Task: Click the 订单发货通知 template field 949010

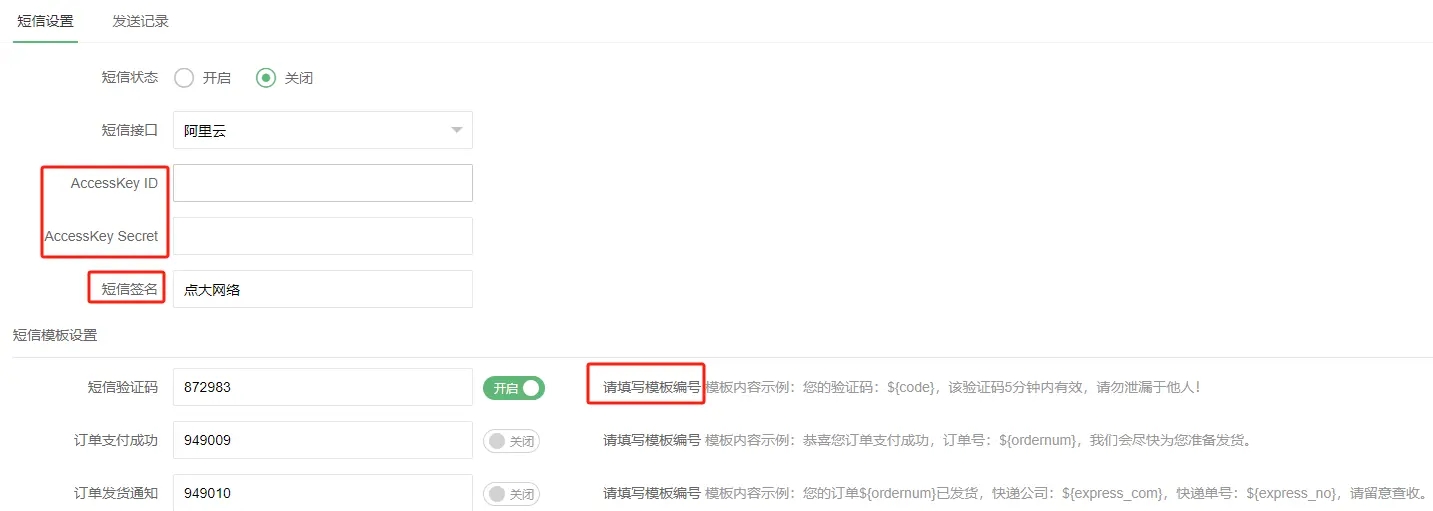Action: point(323,493)
